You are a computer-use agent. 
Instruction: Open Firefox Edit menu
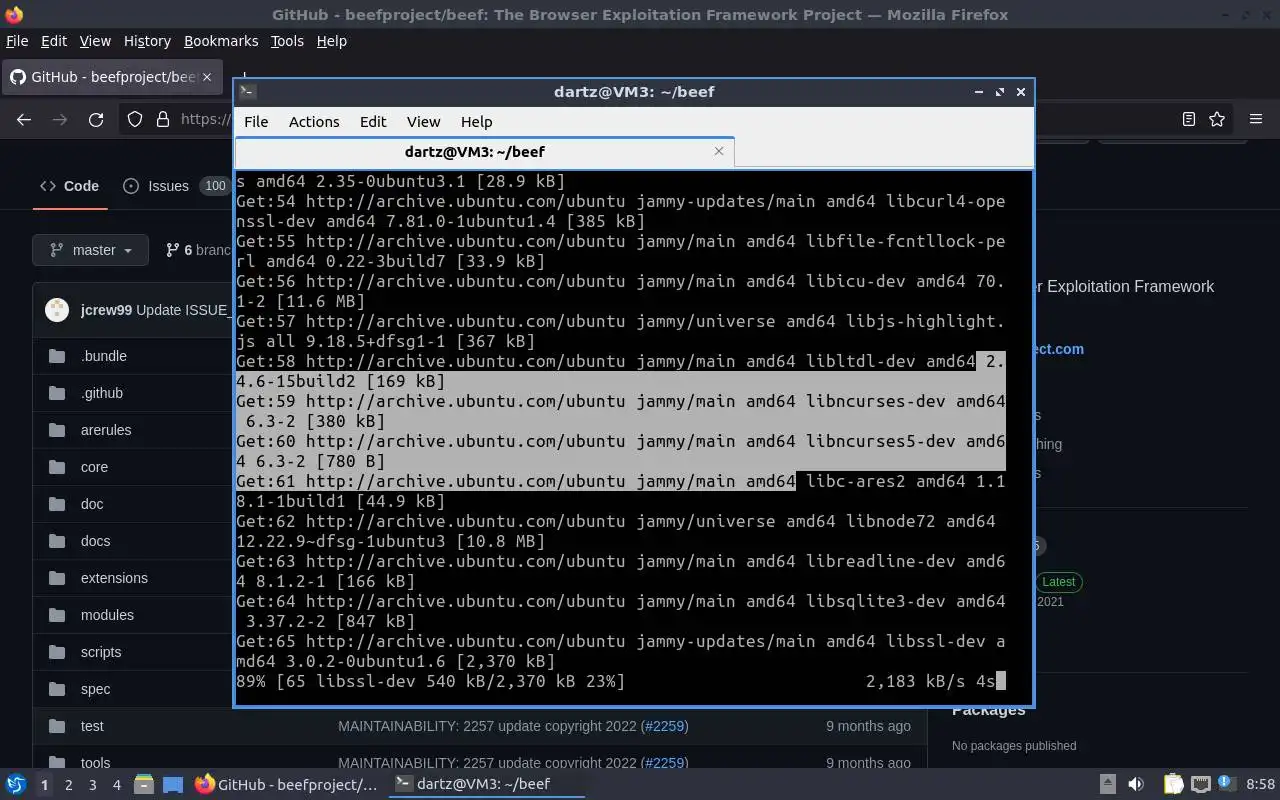tap(54, 41)
